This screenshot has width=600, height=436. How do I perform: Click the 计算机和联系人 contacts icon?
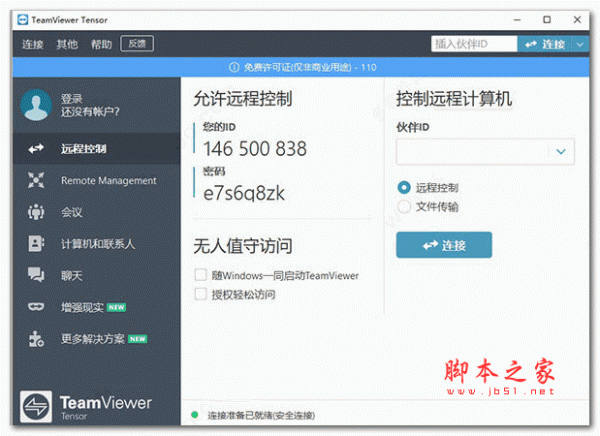coord(36,243)
